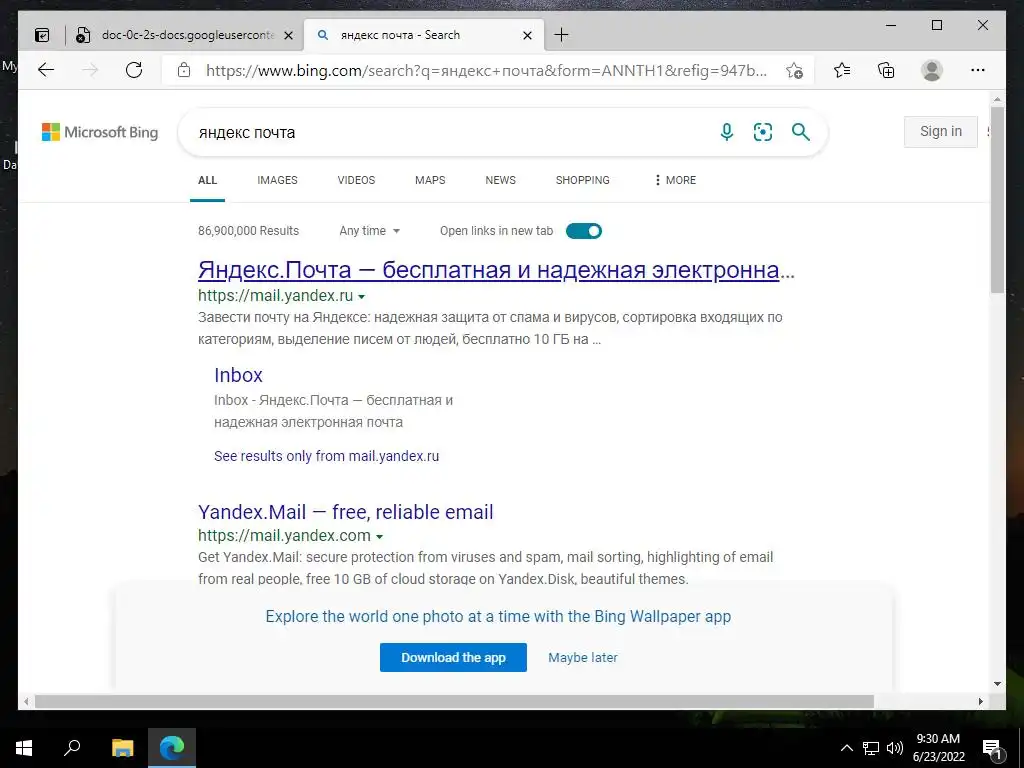Screen dimensions: 1024x768
Task: View site info via lock icon
Action: (x=184, y=70)
